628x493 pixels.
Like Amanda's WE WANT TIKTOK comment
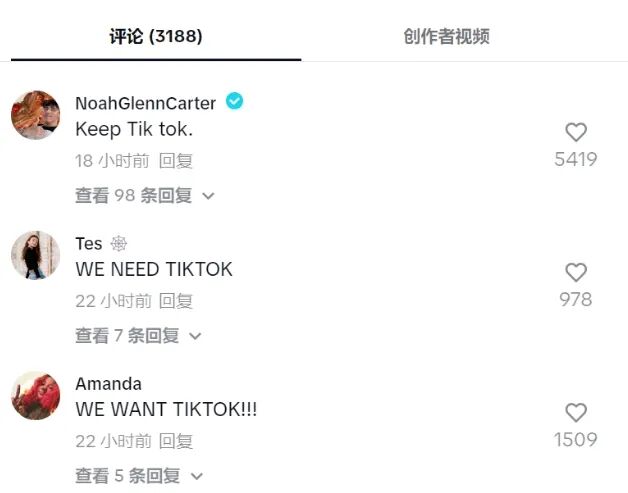point(576,413)
